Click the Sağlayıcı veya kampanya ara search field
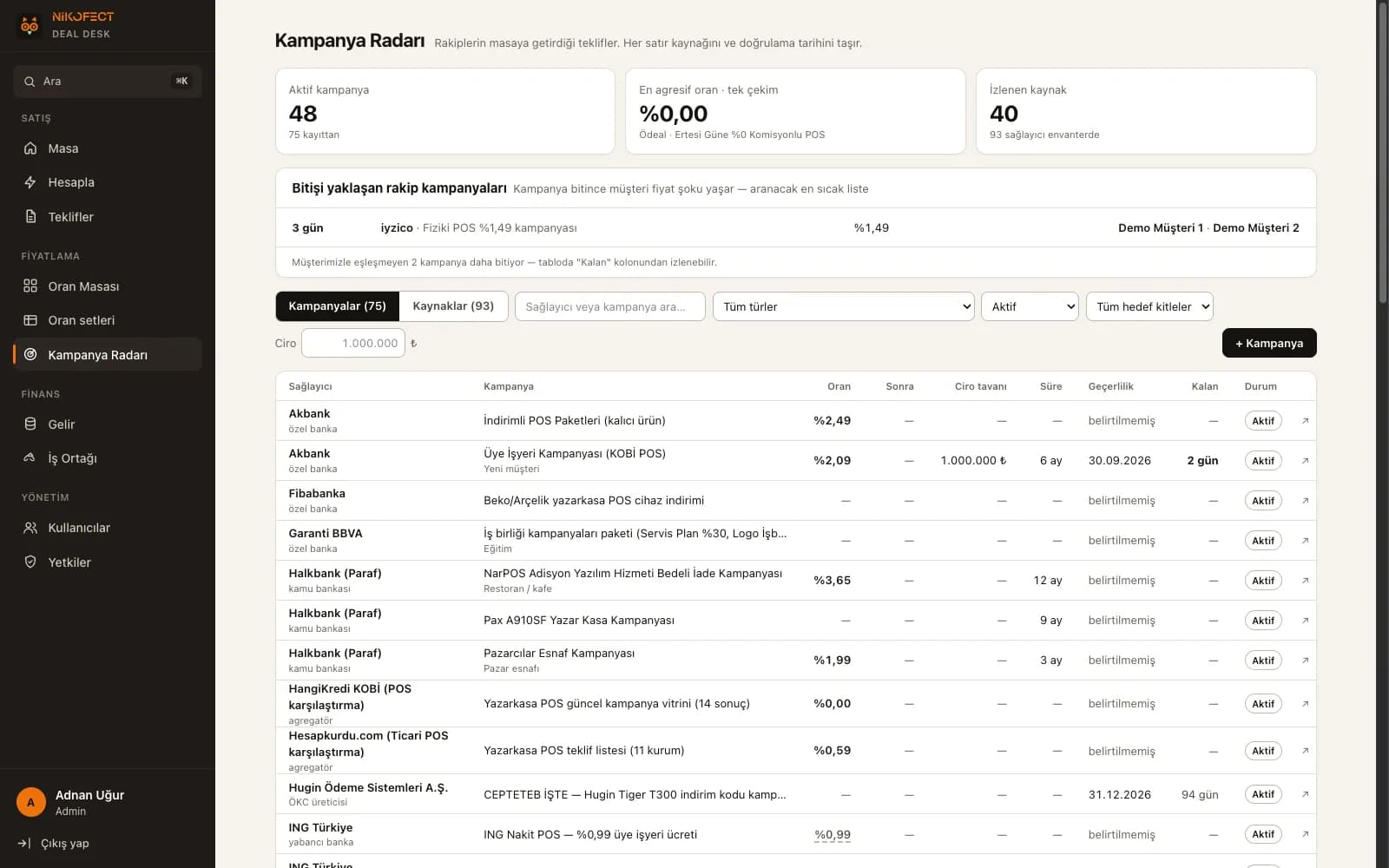 pyautogui.click(x=609, y=306)
